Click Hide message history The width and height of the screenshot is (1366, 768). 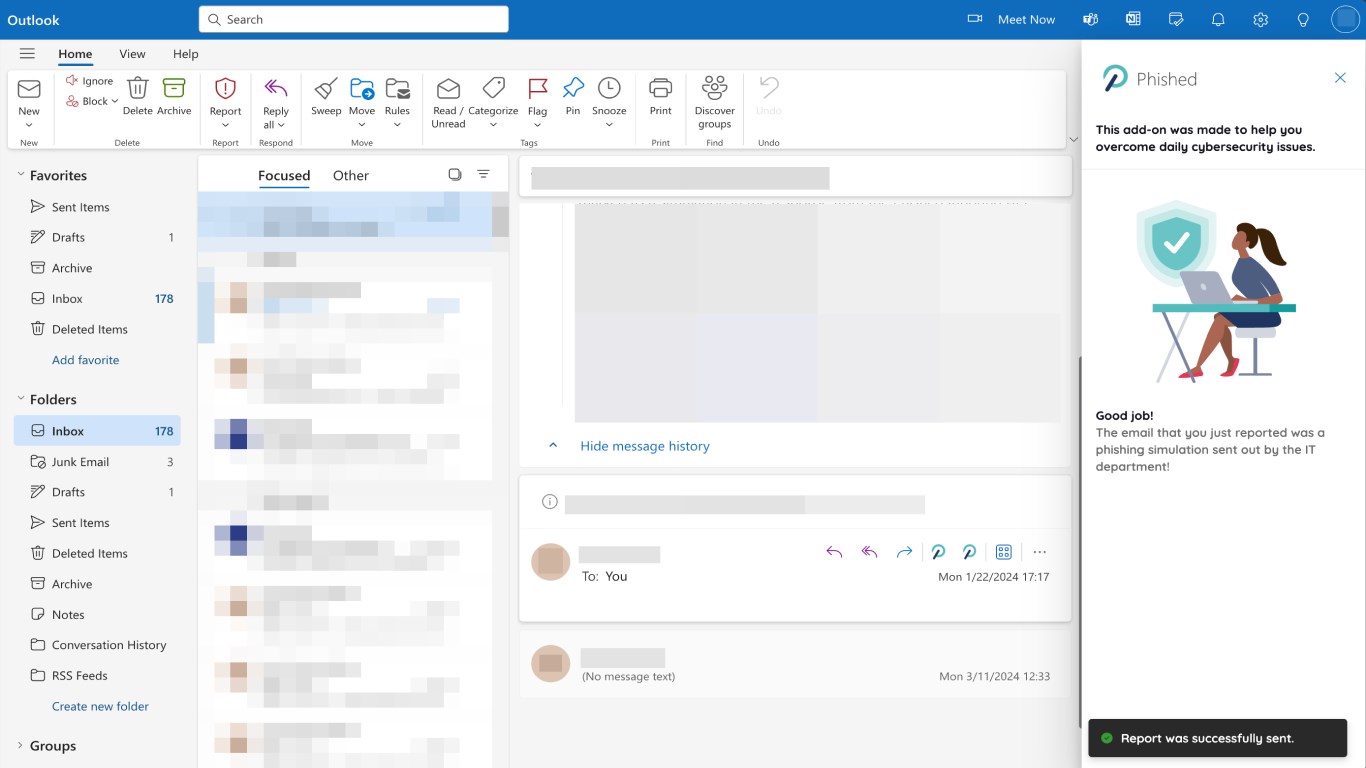(645, 446)
